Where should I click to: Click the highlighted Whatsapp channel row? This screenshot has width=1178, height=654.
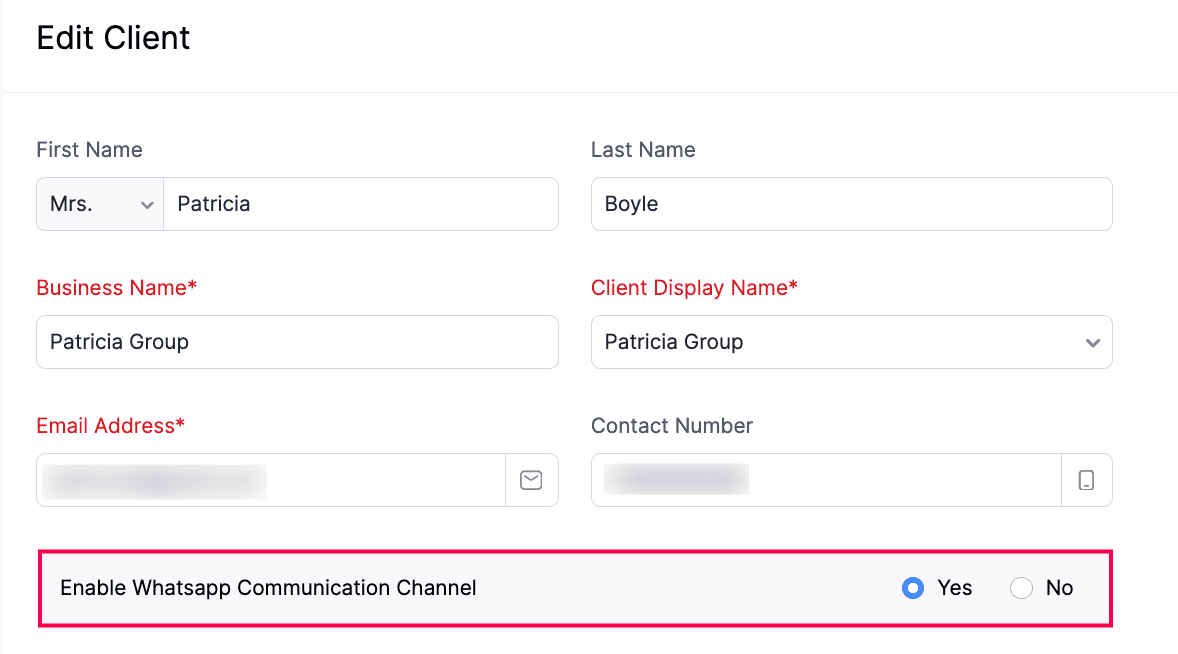[x=575, y=588]
